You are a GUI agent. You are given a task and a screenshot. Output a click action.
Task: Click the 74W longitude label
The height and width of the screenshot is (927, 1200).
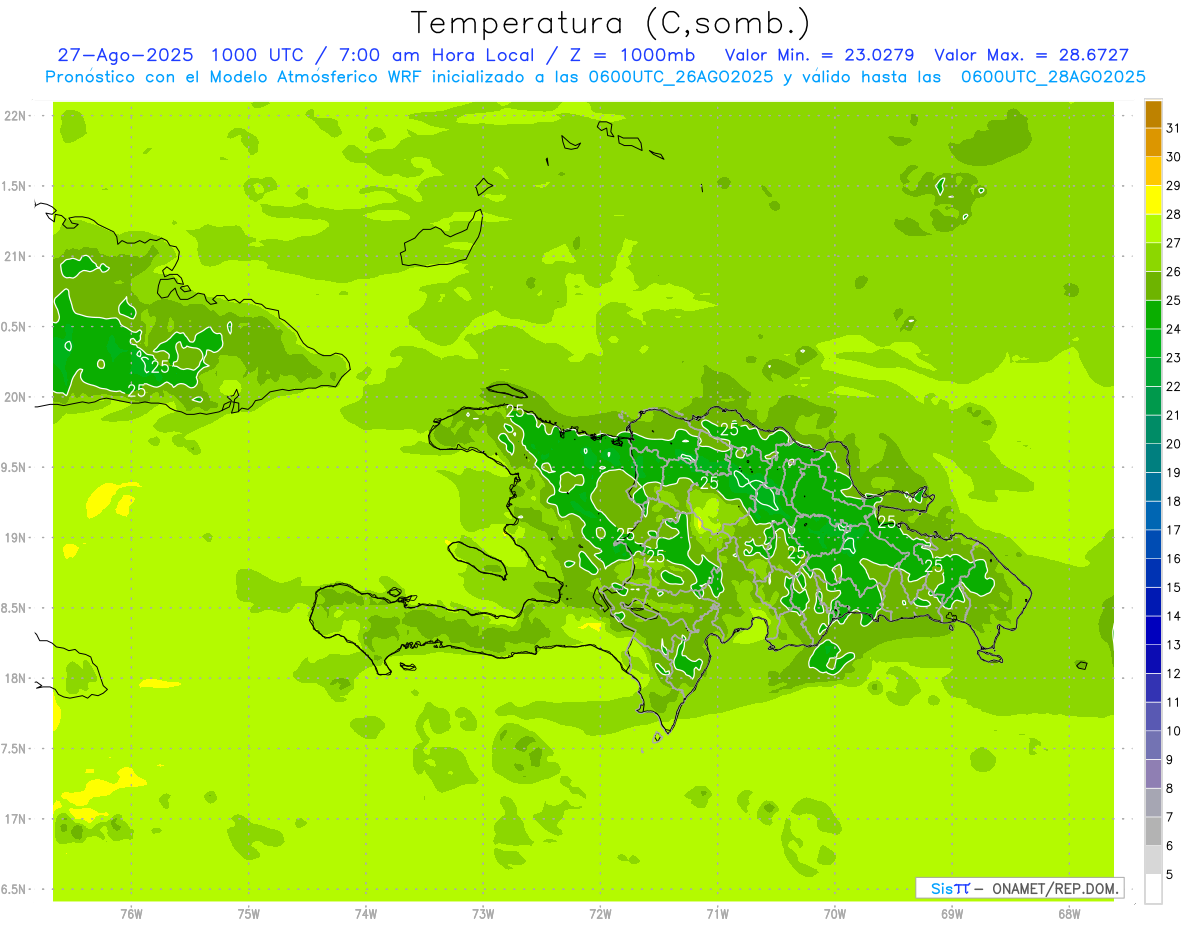point(366,914)
